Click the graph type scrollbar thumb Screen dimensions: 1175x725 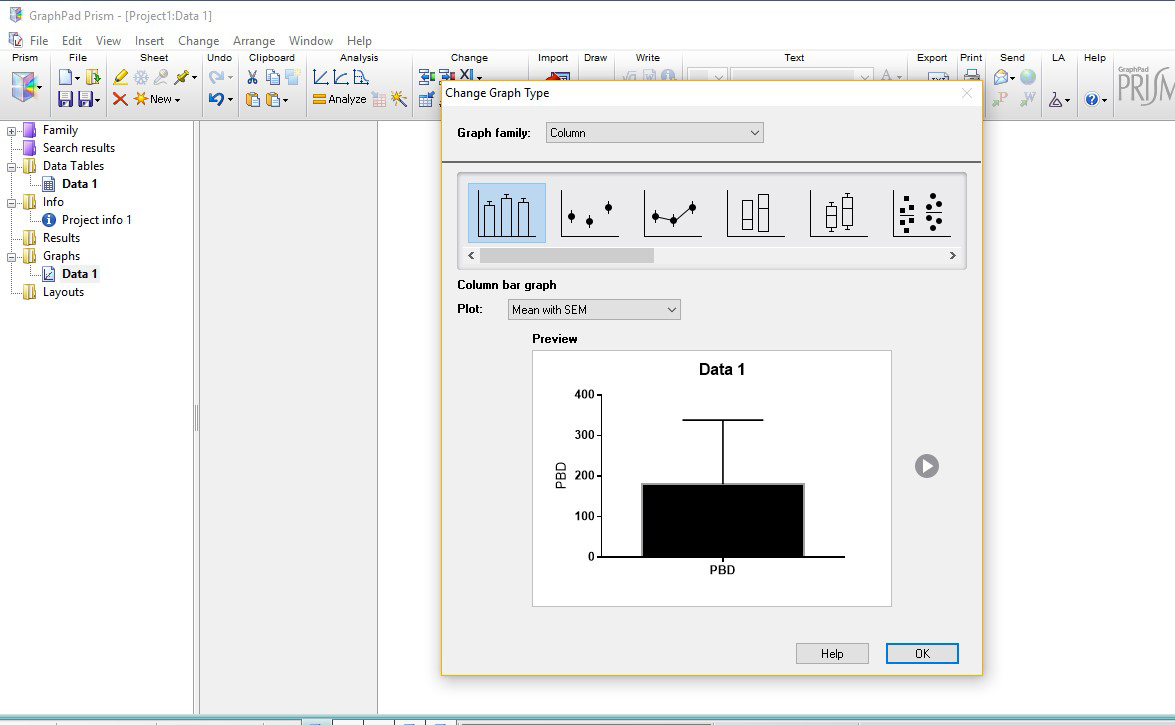[x=567, y=256]
